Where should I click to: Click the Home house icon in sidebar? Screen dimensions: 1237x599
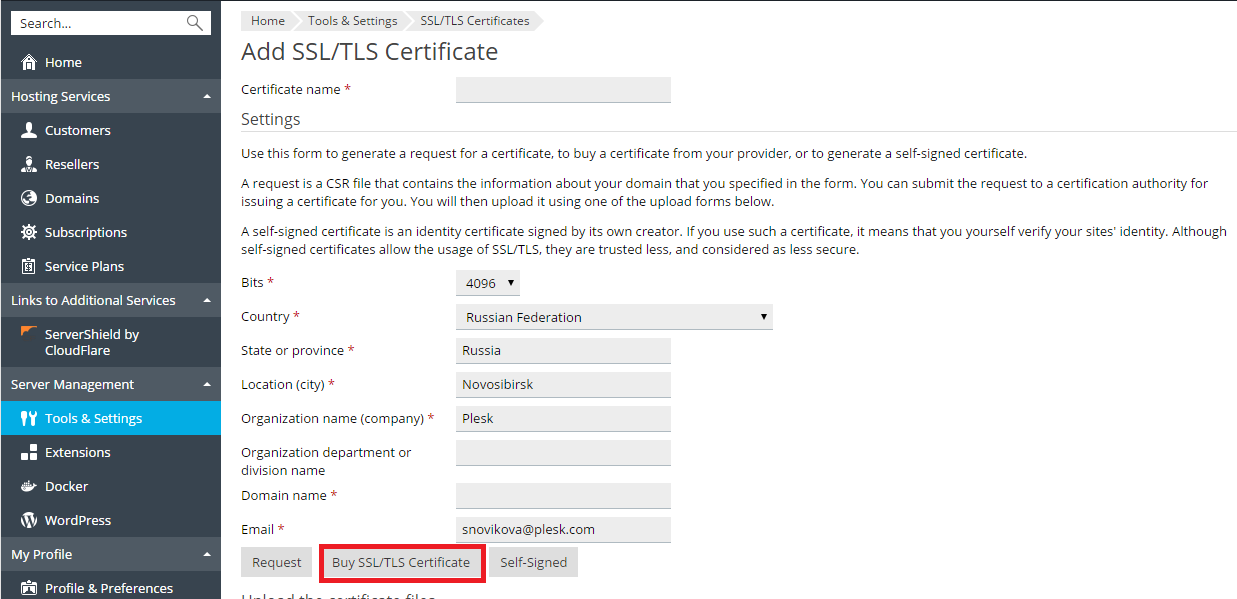[29, 62]
